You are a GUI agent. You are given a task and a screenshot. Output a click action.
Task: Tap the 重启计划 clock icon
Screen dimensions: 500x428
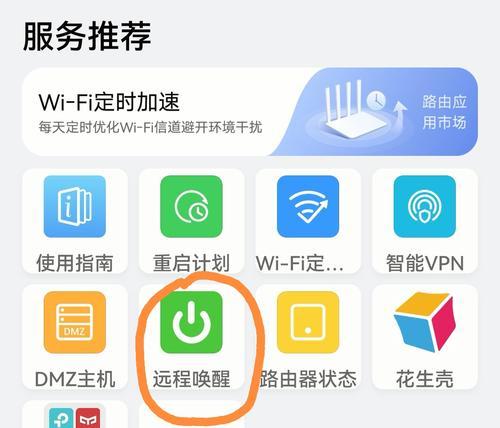coord(191,206)
